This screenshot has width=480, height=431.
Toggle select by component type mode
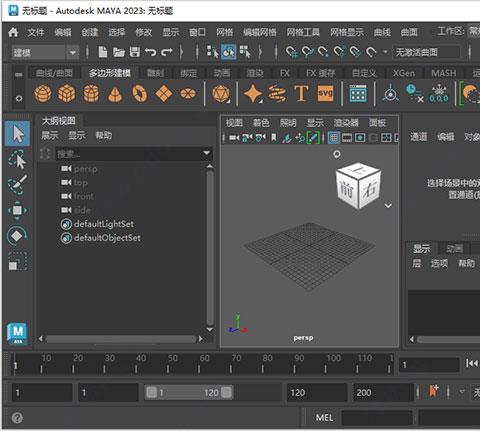click(x=245, y=52)
